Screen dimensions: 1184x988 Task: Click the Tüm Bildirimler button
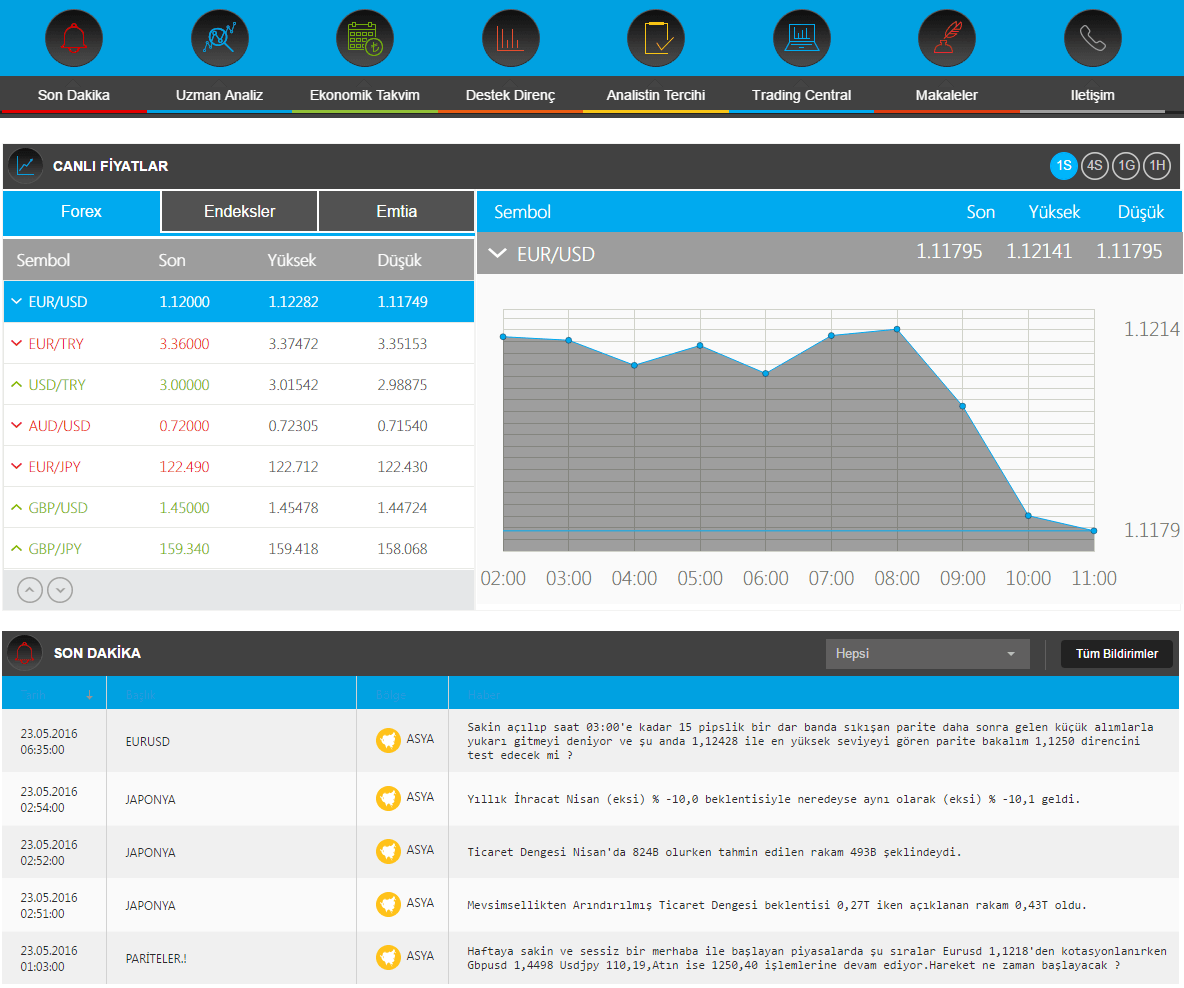click(1116, 653)
